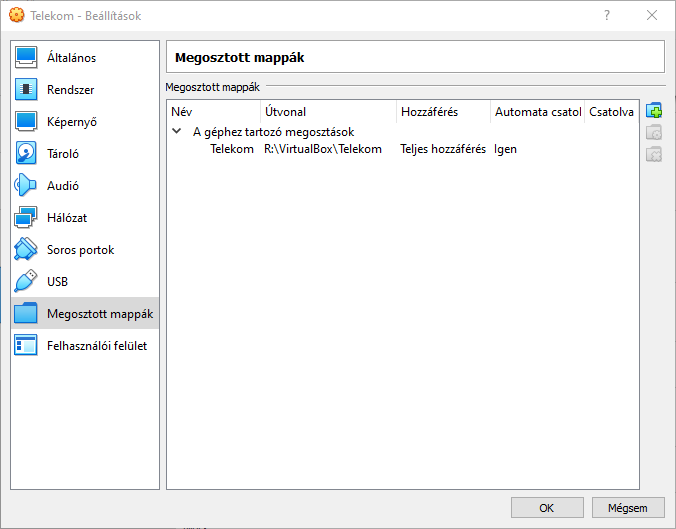
Task: Switch to Általános category label
Action: (72, 58)
